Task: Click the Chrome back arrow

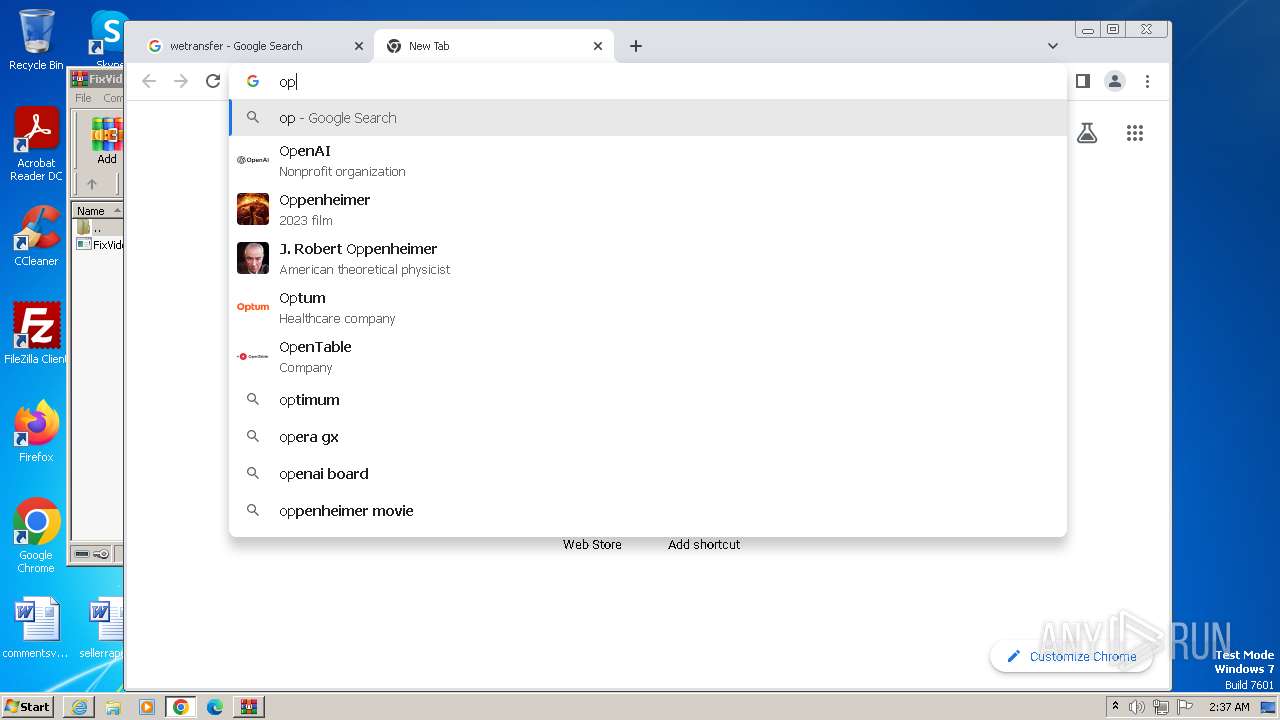Action: 149,81
